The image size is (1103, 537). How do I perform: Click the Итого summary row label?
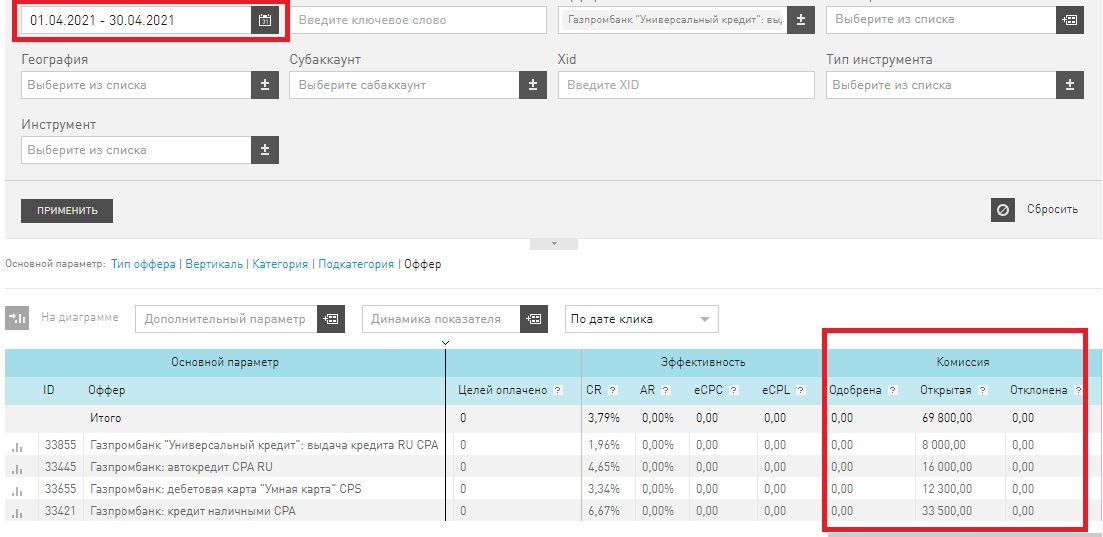click(106, 418)
